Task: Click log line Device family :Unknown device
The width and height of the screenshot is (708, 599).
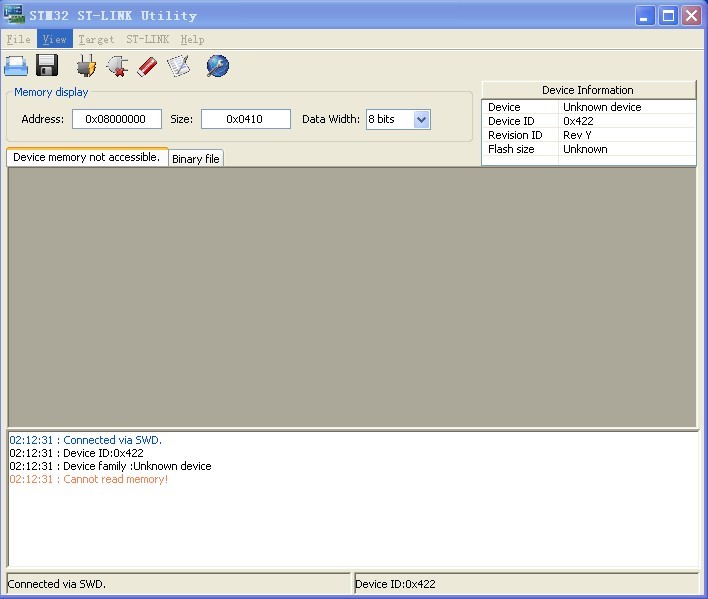Action: 110,466
